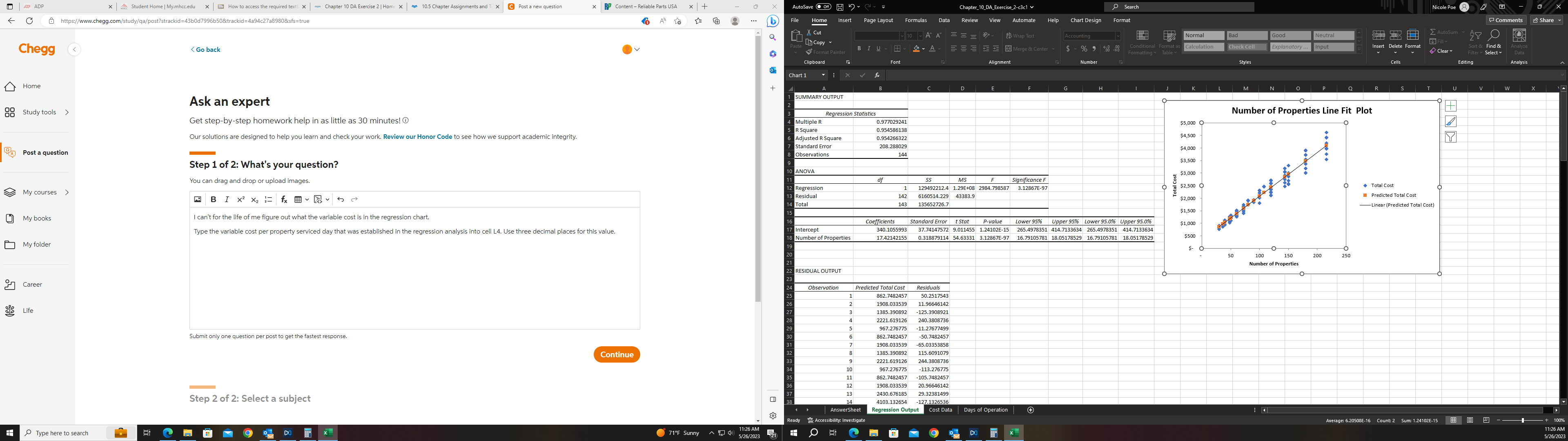1568x441 pixels.
Task: Click Find & Select in Editing group
Action: 1493,42
